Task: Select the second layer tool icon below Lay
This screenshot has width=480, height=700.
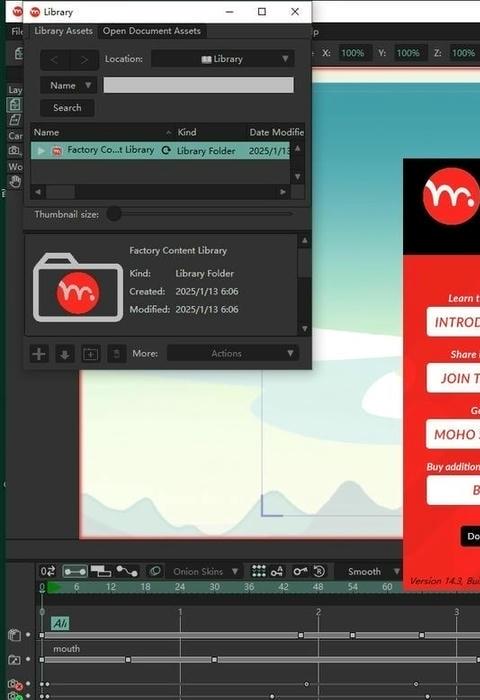Action: (x=14, y=120)
